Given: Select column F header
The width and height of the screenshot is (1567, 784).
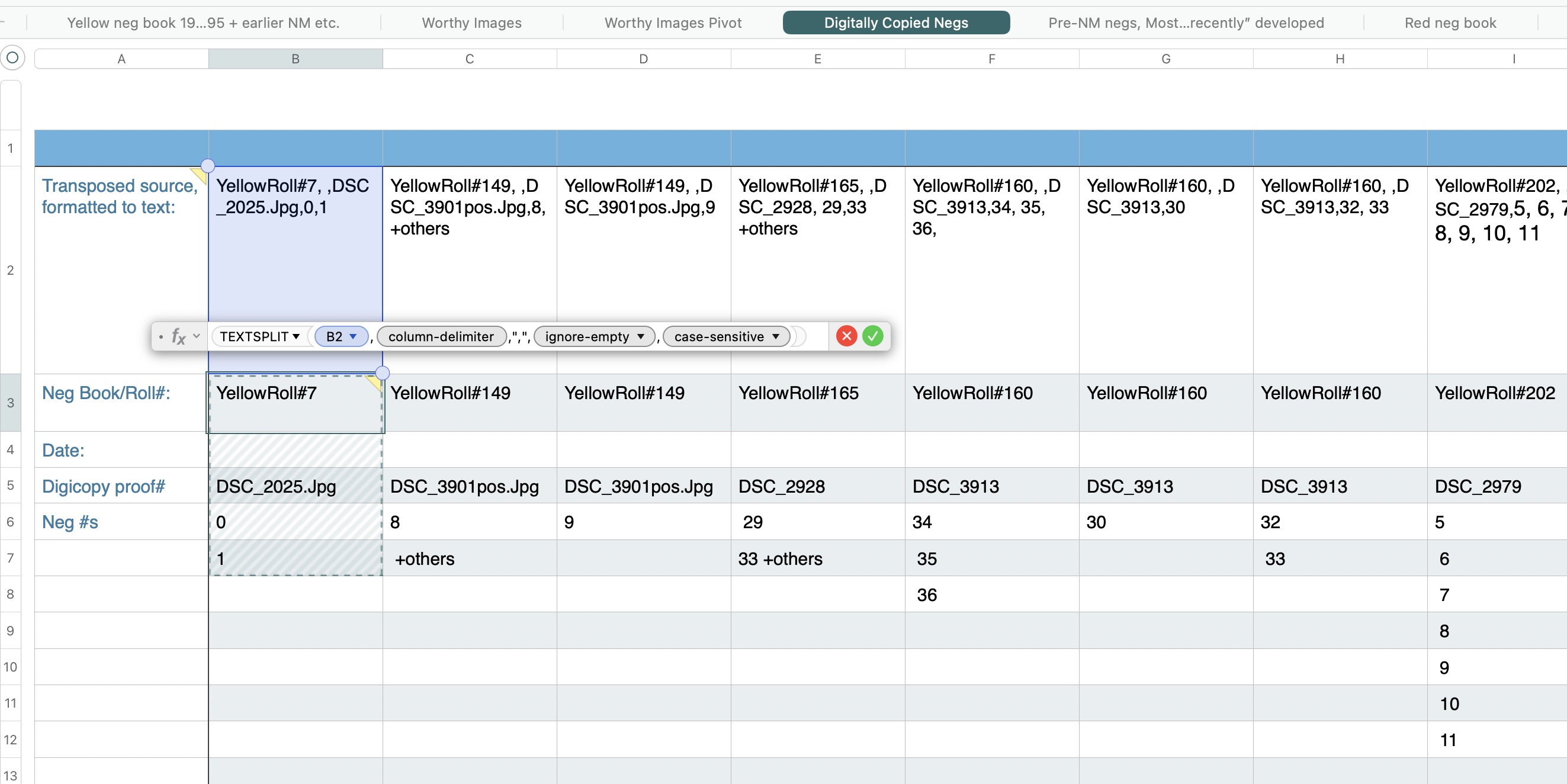Looking at the screenshot, I should click(x=991, y=59).
